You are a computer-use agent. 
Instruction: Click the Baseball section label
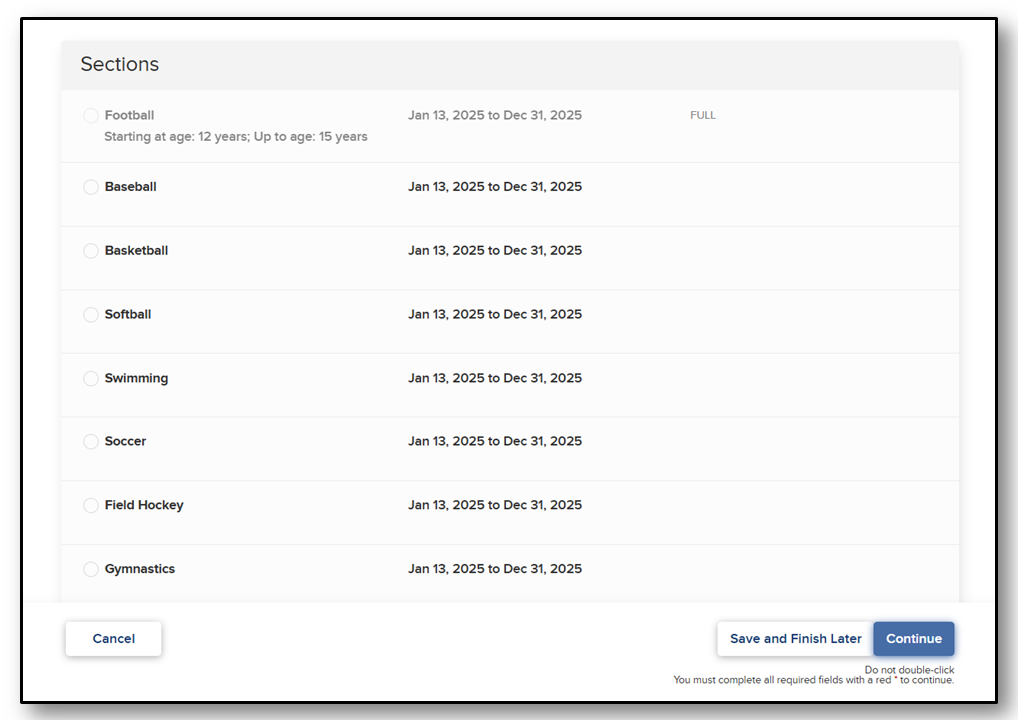[x=130, y=187]
